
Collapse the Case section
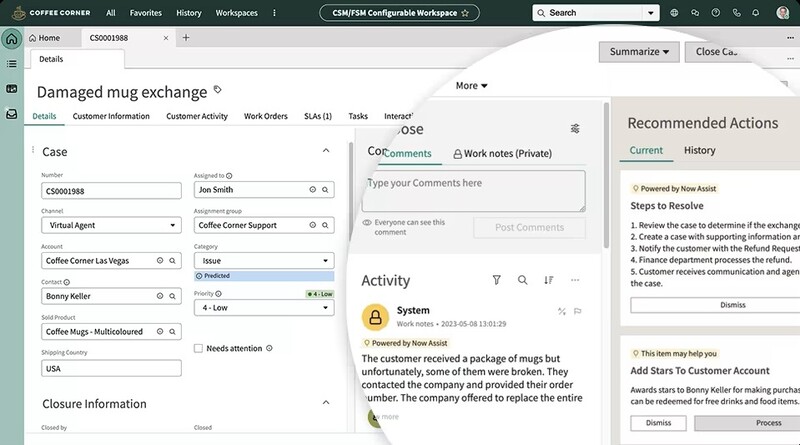[326, 151]
